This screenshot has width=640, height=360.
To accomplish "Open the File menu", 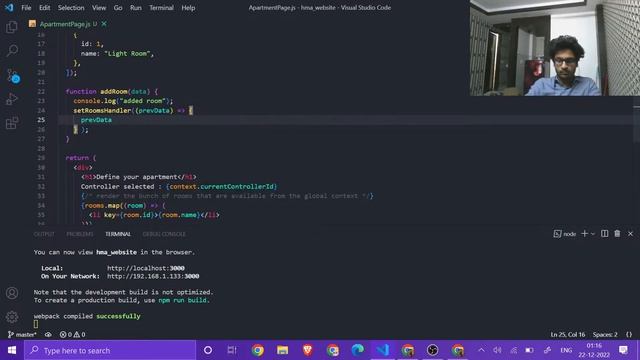I will pos(26,8).
